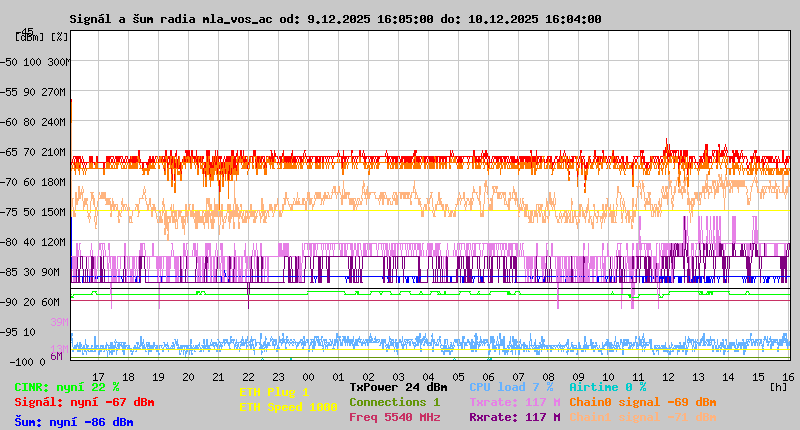
Task: Click the Chain0 signal legend entry
Action: (x=642, y=402)
